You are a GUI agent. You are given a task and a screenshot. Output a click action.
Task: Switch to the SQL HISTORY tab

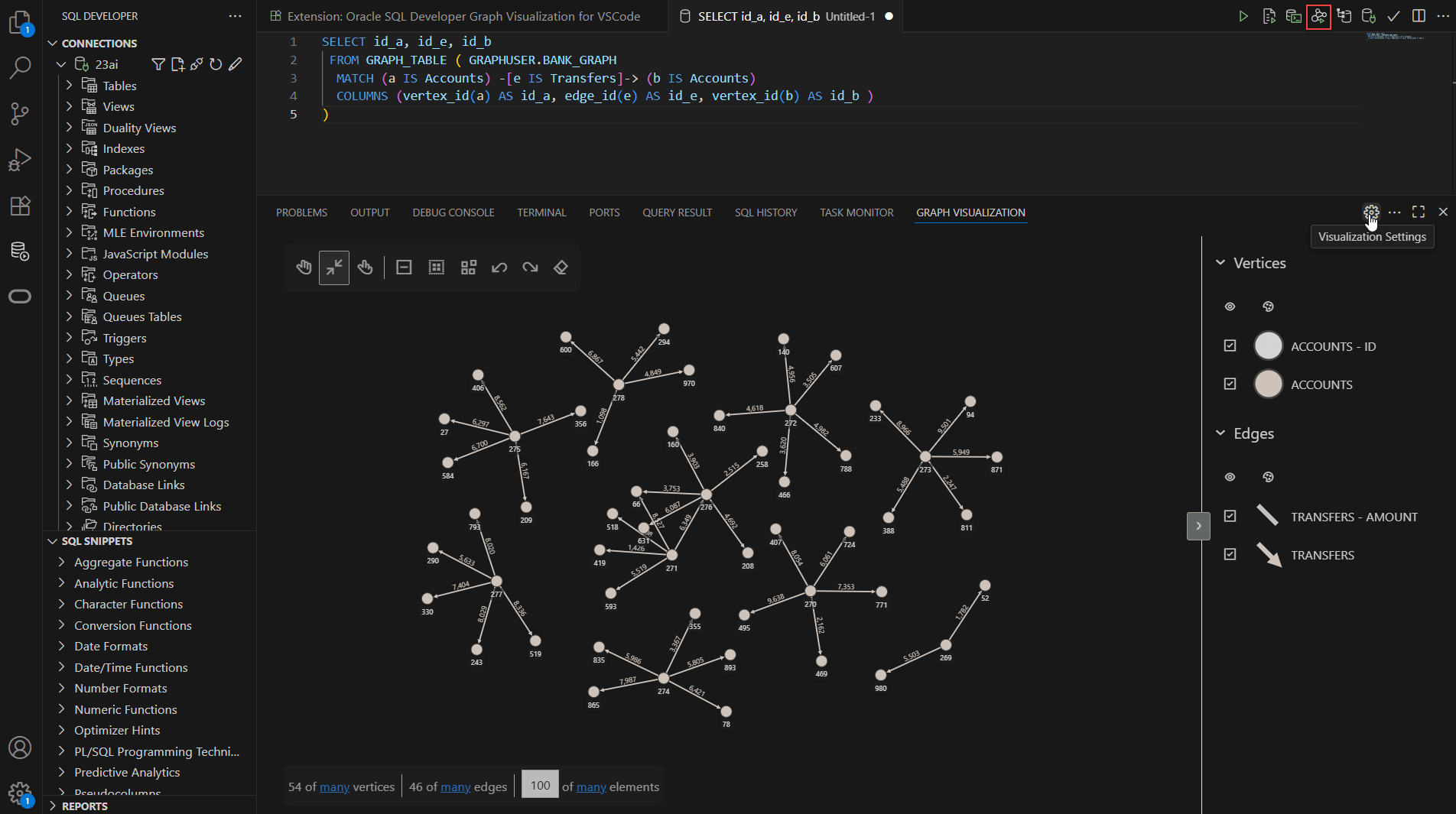[x=765, y=212]
